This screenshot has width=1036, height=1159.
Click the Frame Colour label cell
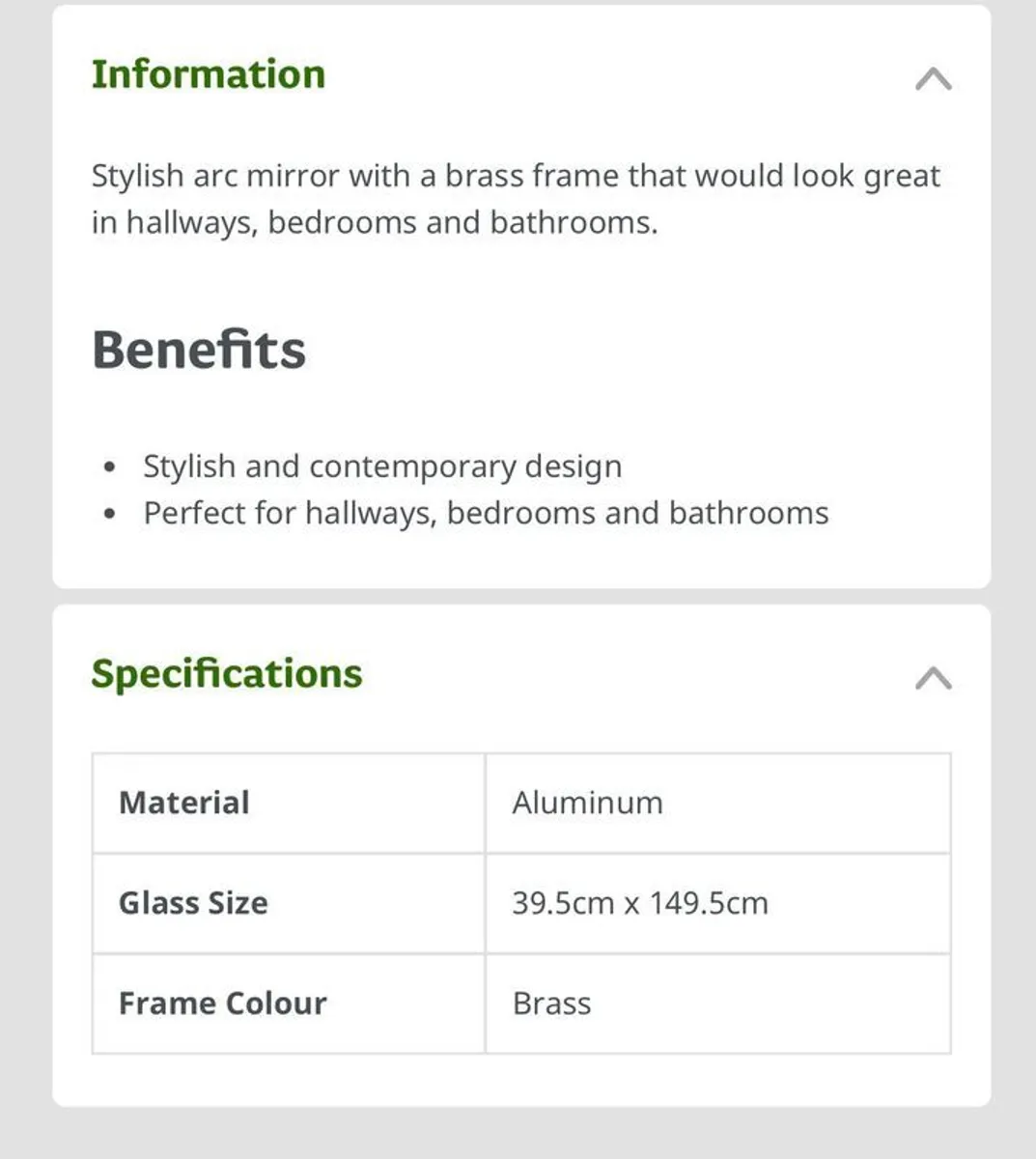288,1004
